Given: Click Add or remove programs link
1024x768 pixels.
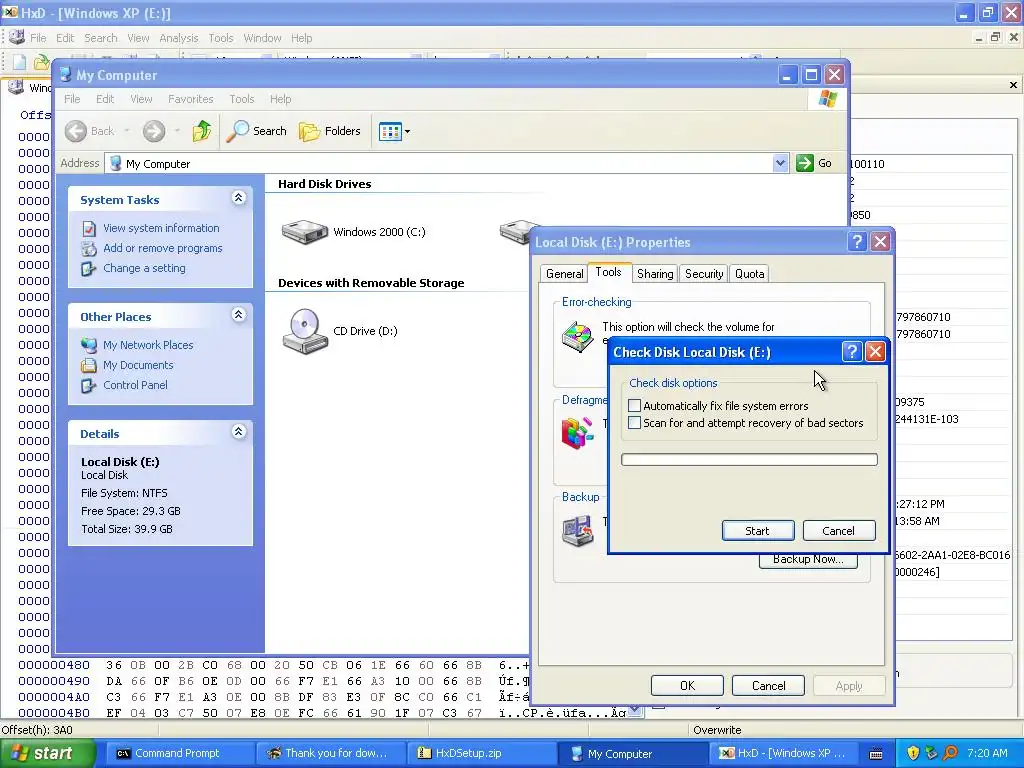Looking at the screenshot, I should pos(163,248).
